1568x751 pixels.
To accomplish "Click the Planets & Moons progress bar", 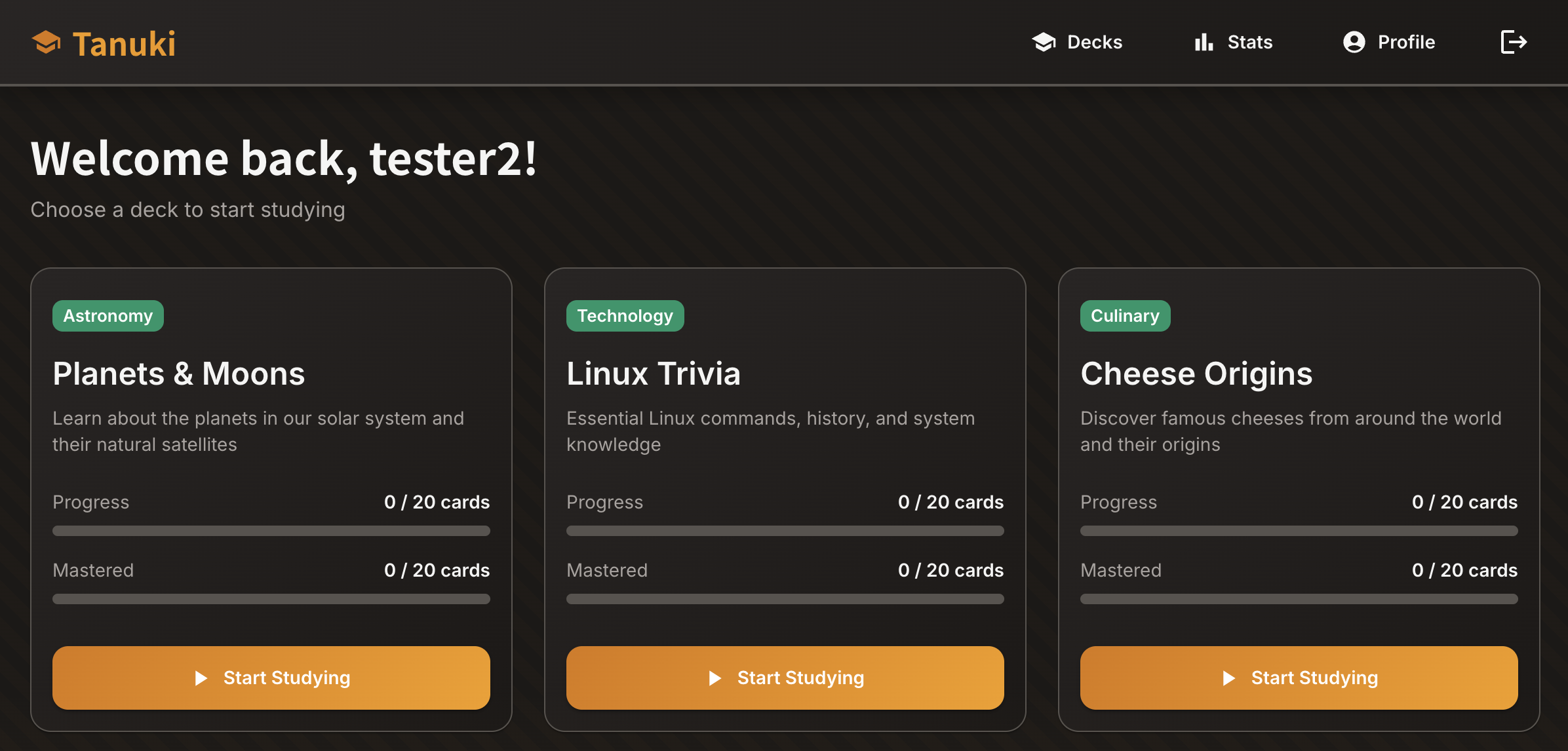I will tap(271, 531).
